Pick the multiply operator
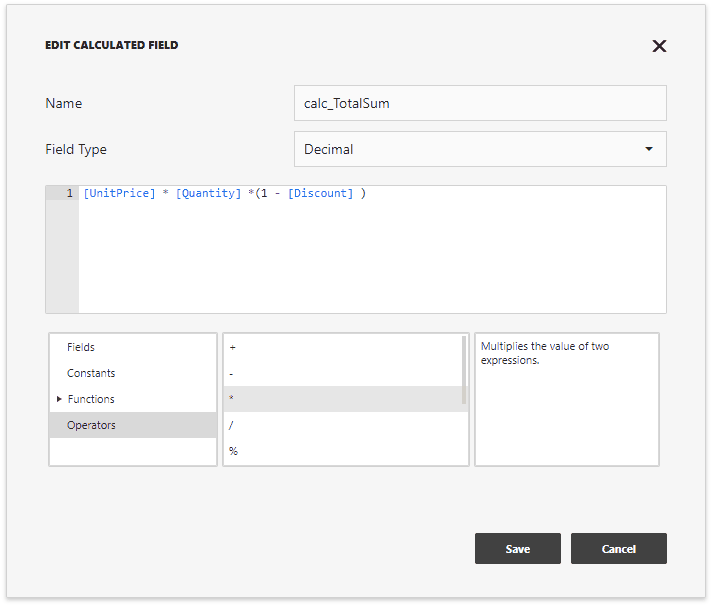Screen dimensions: 712x606 tap(233, 399)
